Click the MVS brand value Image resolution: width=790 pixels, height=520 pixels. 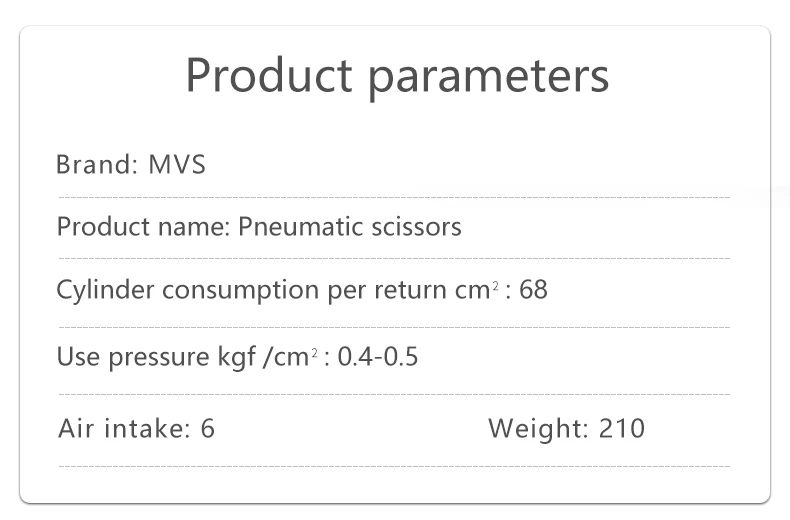point(177,164)
